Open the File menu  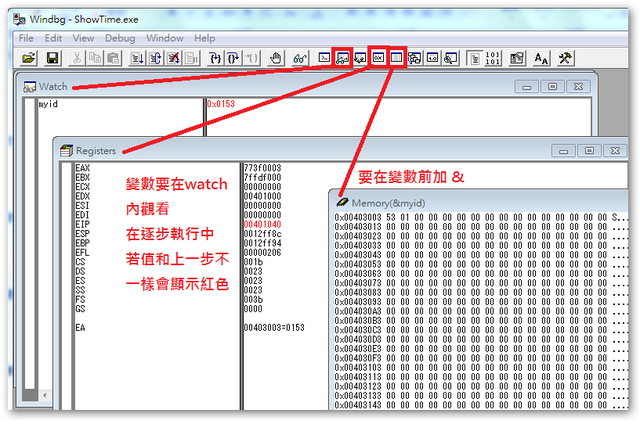[x=26, y=38]
